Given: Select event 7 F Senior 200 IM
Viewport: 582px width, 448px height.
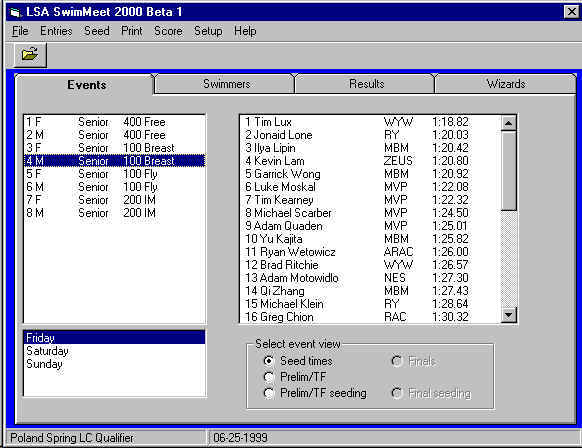Looking at the screenshot, I should (114, 200).
